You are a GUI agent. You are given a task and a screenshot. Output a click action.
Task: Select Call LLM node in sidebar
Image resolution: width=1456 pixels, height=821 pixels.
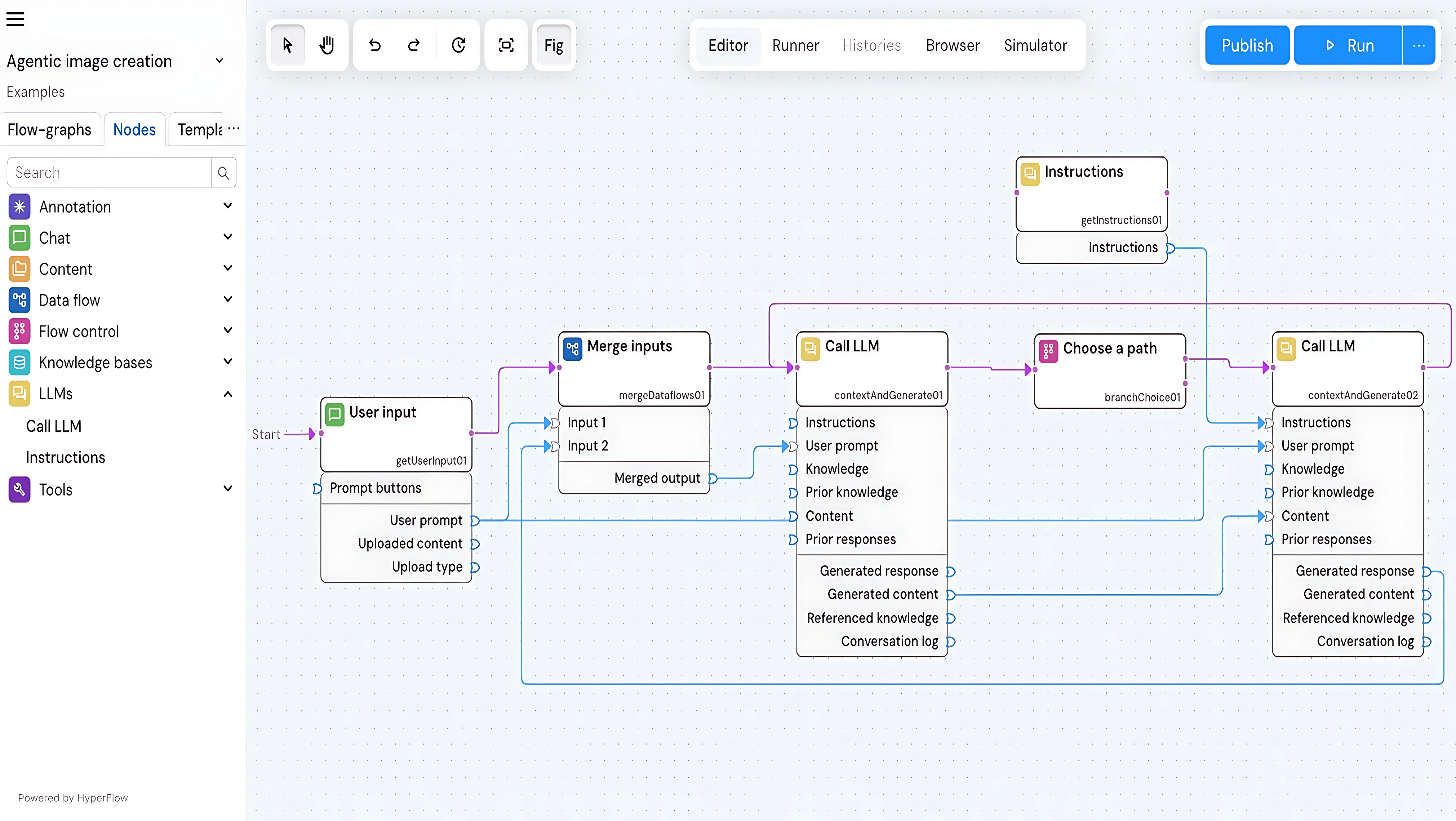point(54,426)
